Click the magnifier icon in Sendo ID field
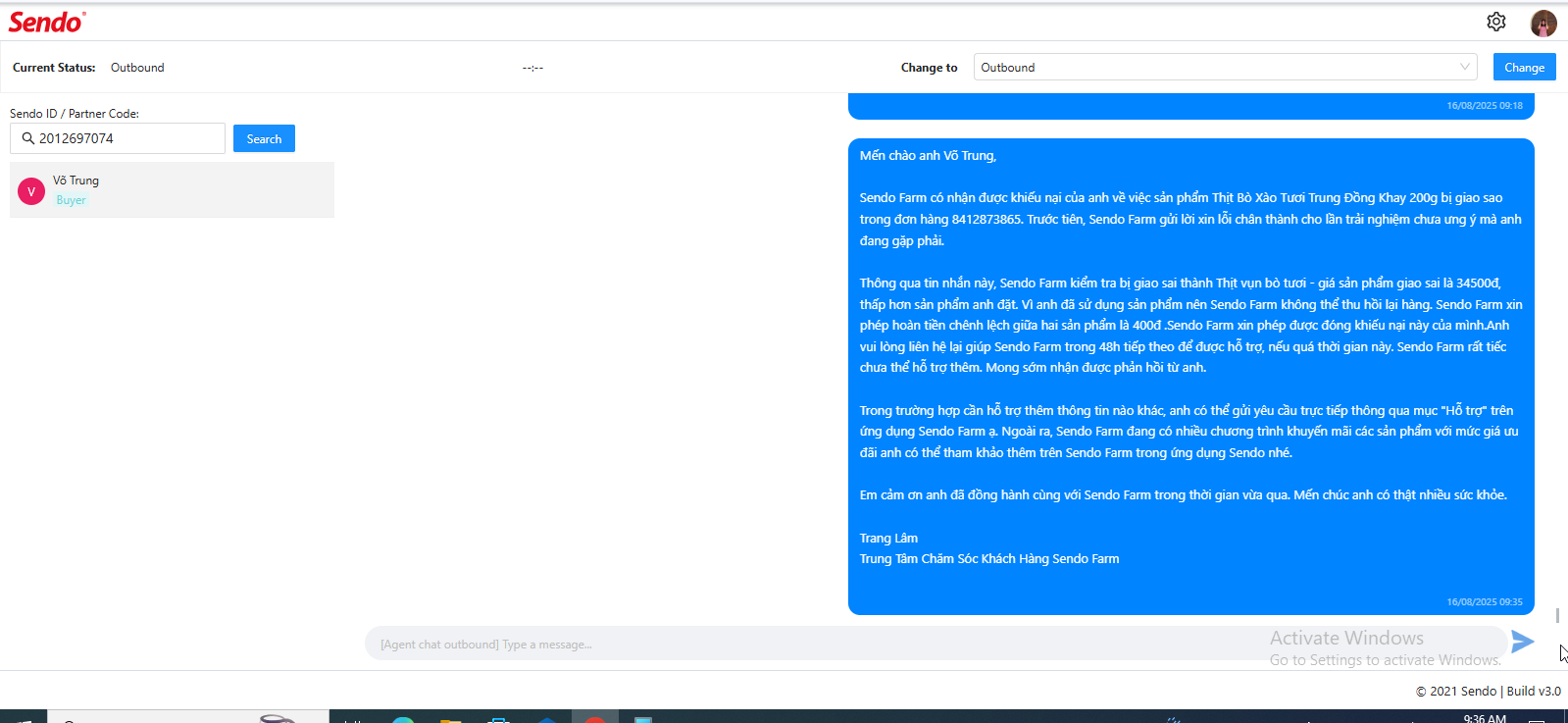The height and width of the screenshot is (723, 1568). [27, 138]
